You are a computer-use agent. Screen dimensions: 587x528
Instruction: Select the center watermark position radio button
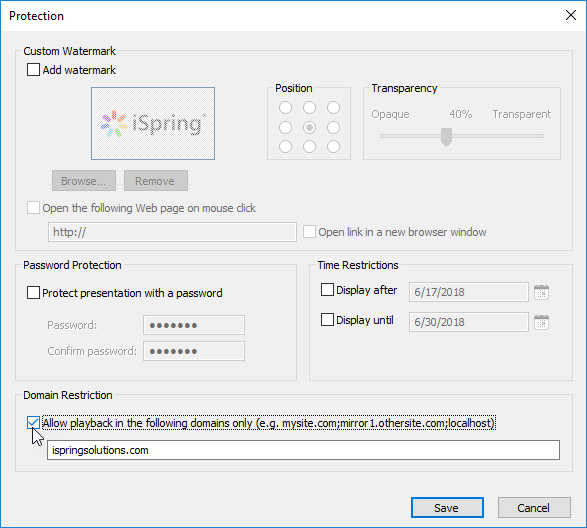pyautogui.click(x=309, y=127)
